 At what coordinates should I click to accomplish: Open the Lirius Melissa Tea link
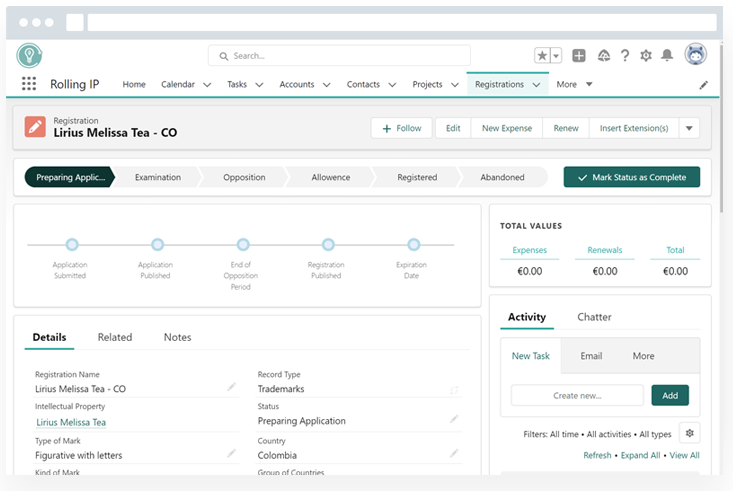click(x=71, y=422)
